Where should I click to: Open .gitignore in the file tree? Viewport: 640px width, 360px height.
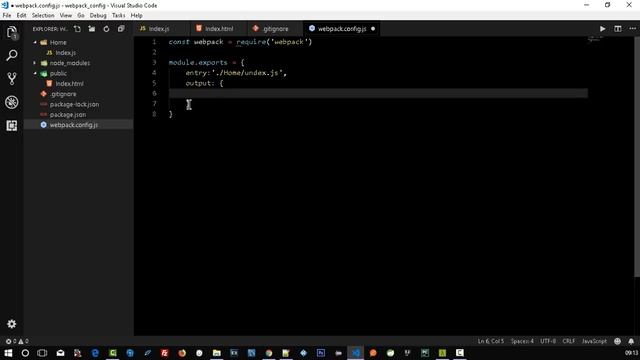[63, 94]
